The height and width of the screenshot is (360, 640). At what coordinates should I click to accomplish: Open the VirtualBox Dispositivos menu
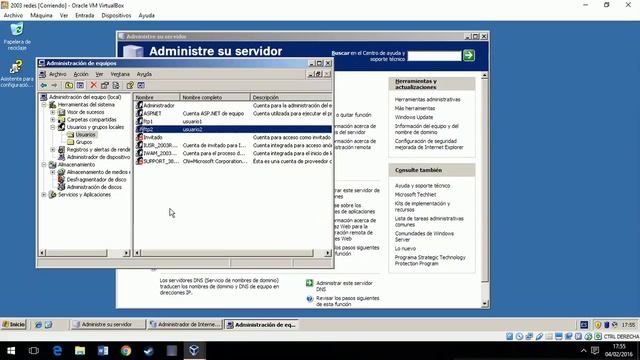click(116, 16)
